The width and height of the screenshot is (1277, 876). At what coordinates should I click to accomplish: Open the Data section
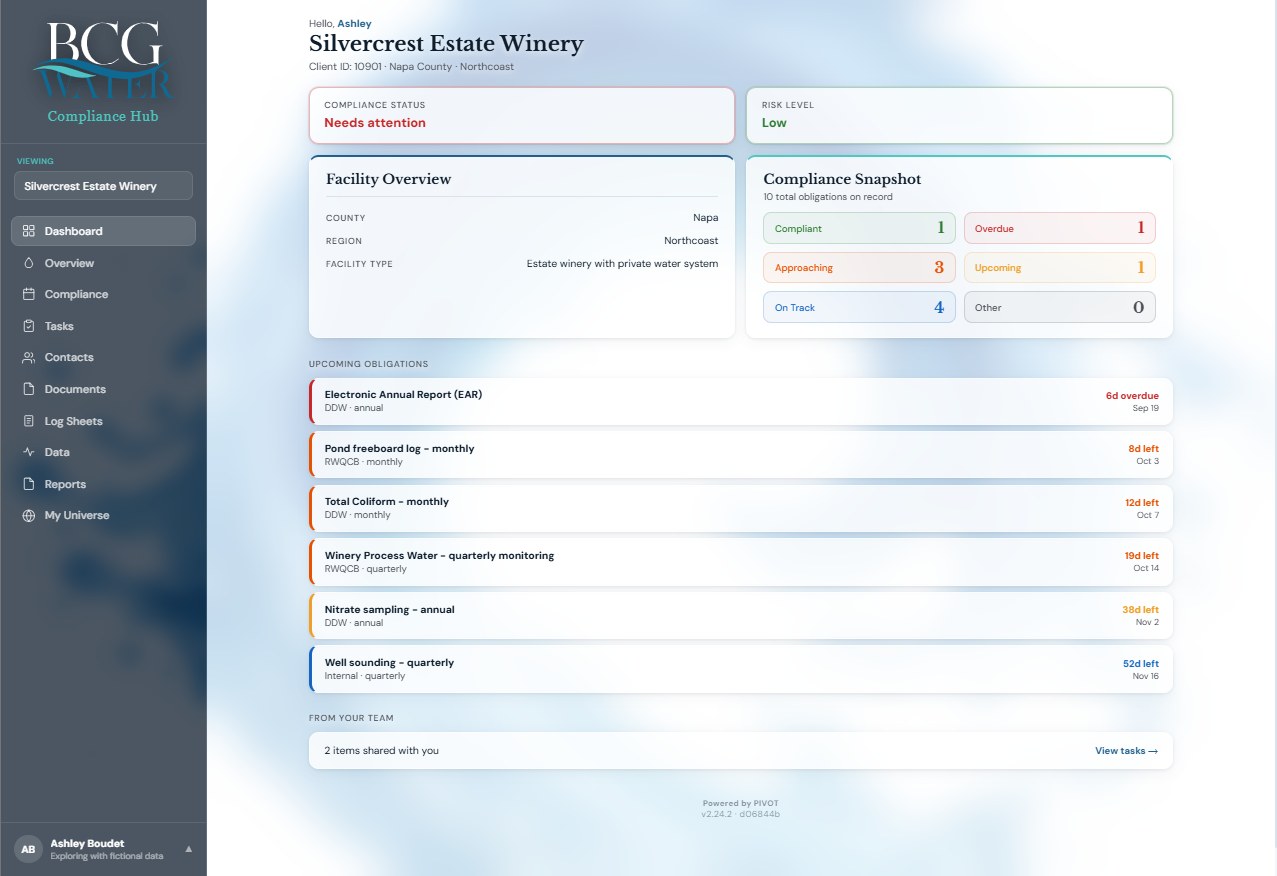[103, 452]
